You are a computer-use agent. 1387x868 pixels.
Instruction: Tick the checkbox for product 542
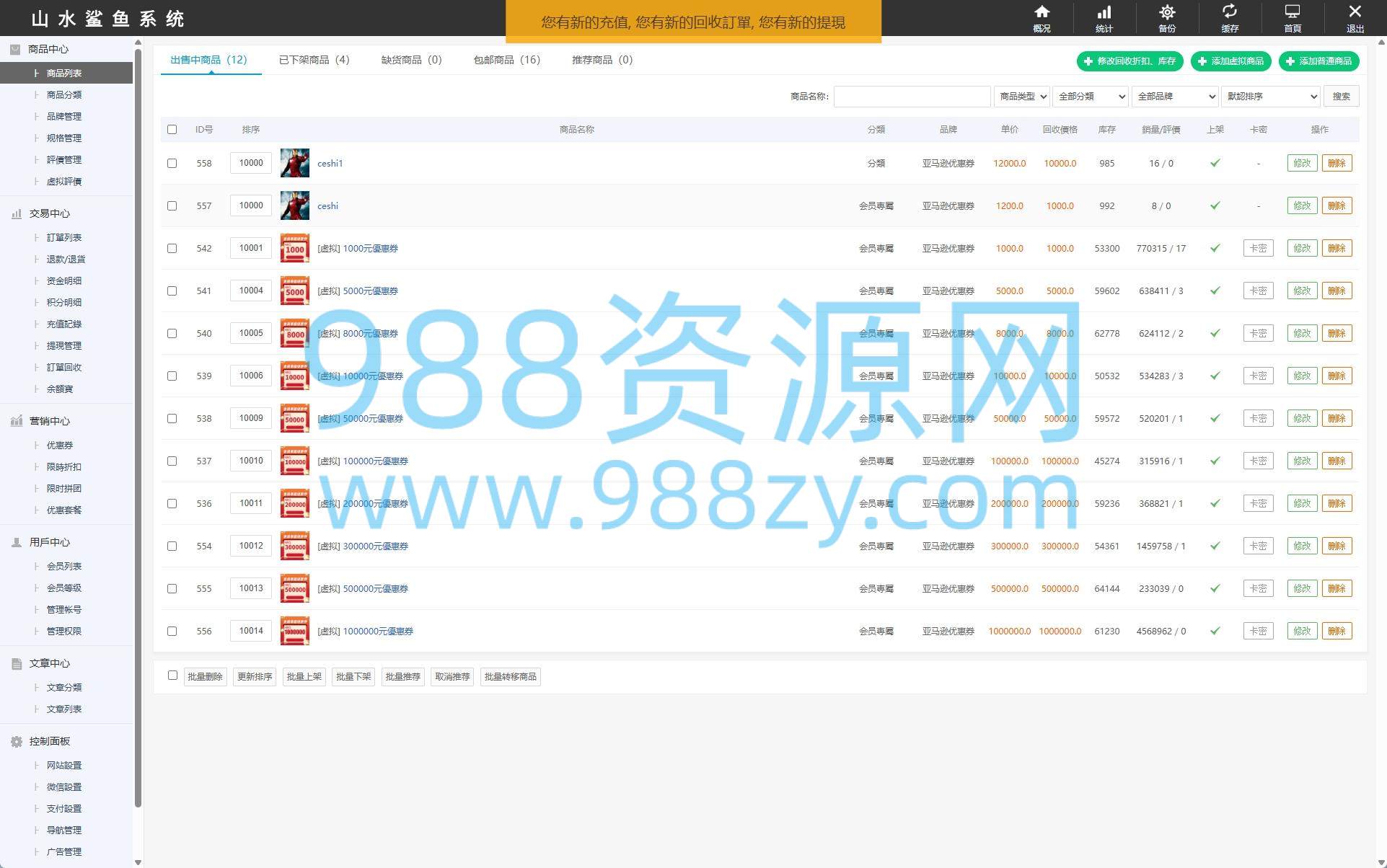[172, 248]
